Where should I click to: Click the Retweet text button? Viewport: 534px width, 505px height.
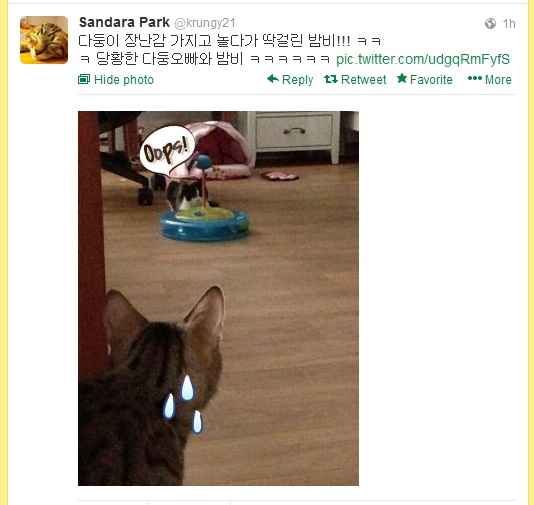[x=363, y=80]
